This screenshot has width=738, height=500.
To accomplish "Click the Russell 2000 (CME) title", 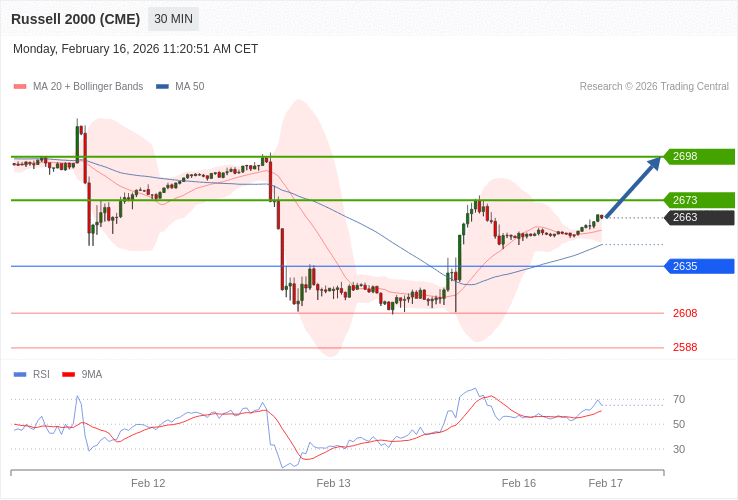I will click(x=75, y=19).
